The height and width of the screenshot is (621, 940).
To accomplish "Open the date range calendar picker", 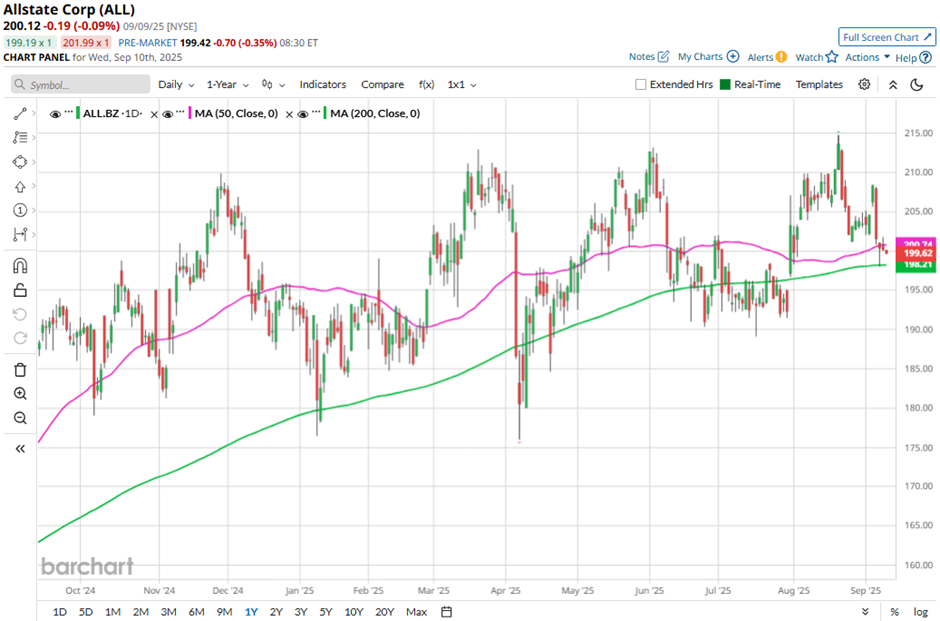I will coord(446,611).
